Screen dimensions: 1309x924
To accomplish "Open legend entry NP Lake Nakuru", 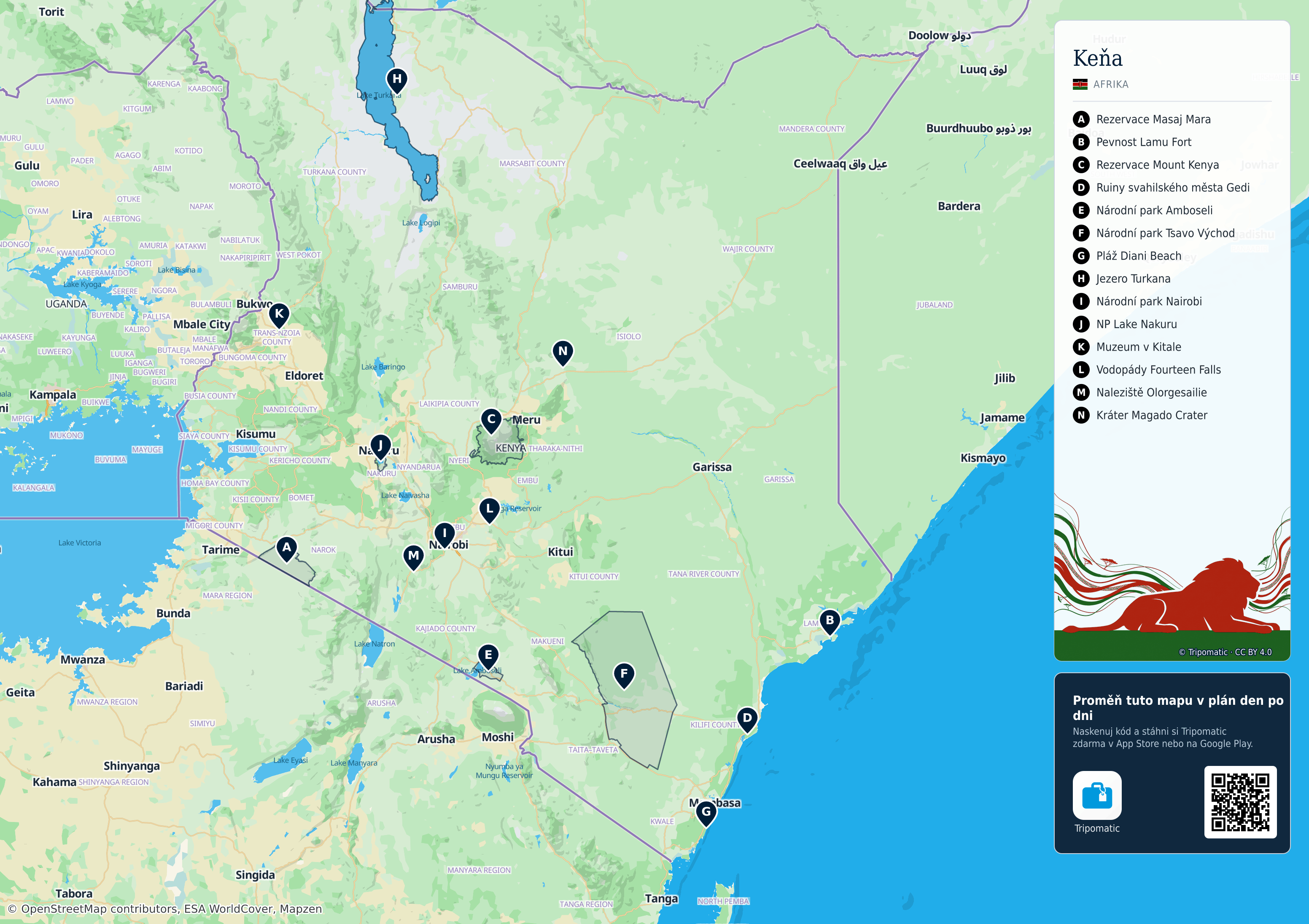I will [1125, 324].
